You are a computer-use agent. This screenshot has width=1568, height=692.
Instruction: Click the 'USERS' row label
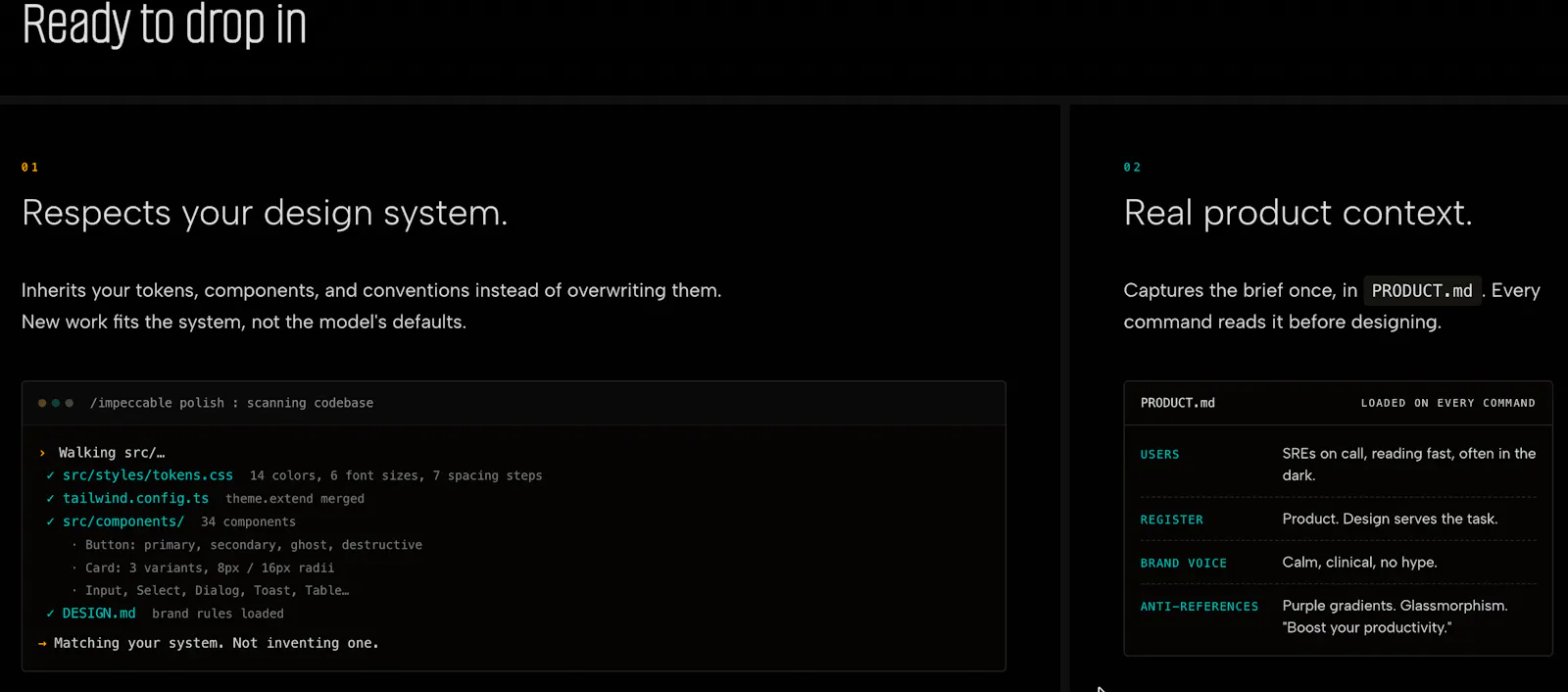tap(1159, 455)
